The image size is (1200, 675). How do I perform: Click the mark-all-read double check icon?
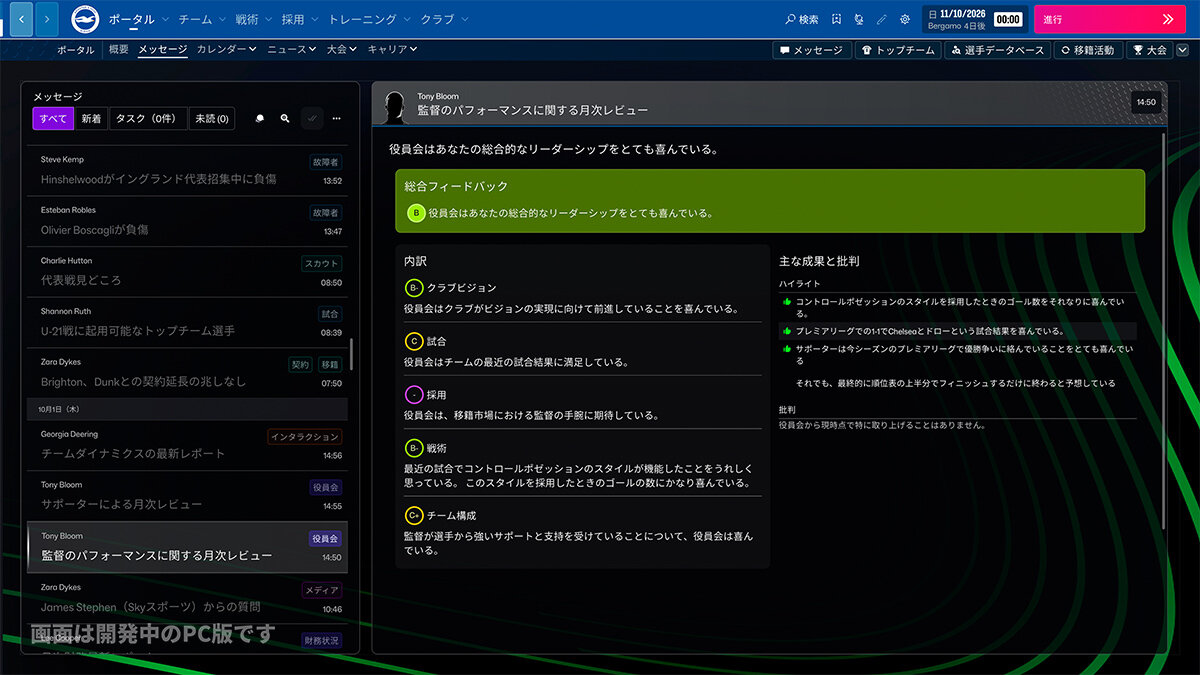311,118
